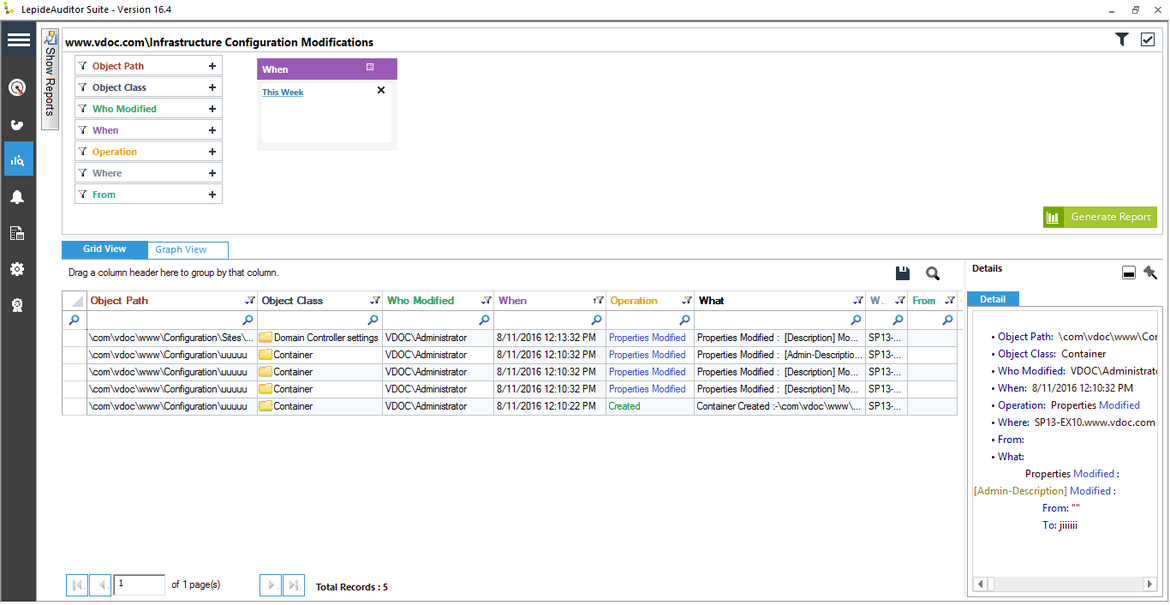Screen dimensions: 1170x605
Task: Select the Detail tab
Action: tap(992, 299)
